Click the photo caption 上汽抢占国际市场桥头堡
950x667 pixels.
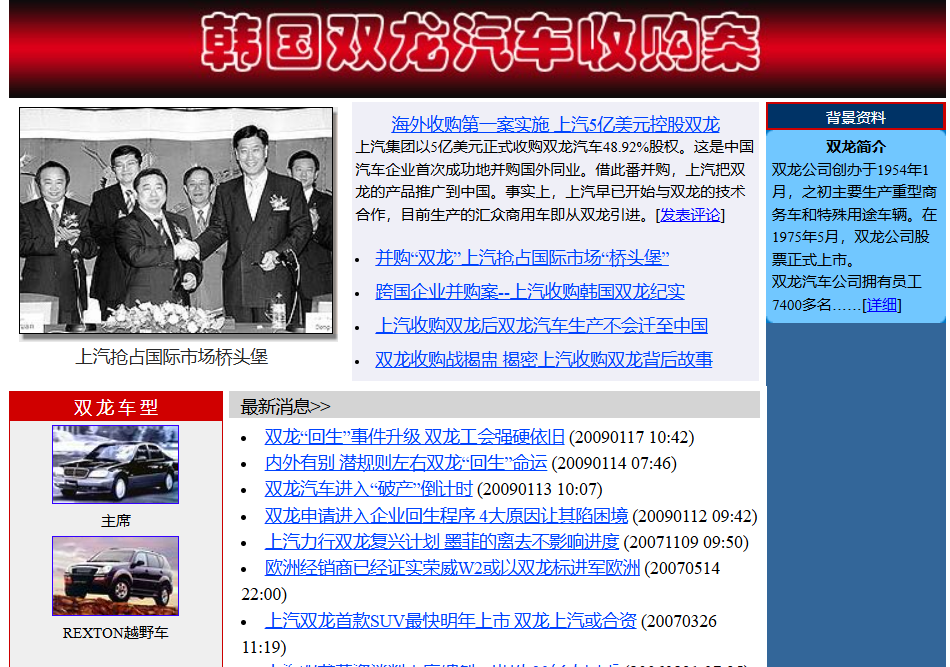click(x=171, y=357)
